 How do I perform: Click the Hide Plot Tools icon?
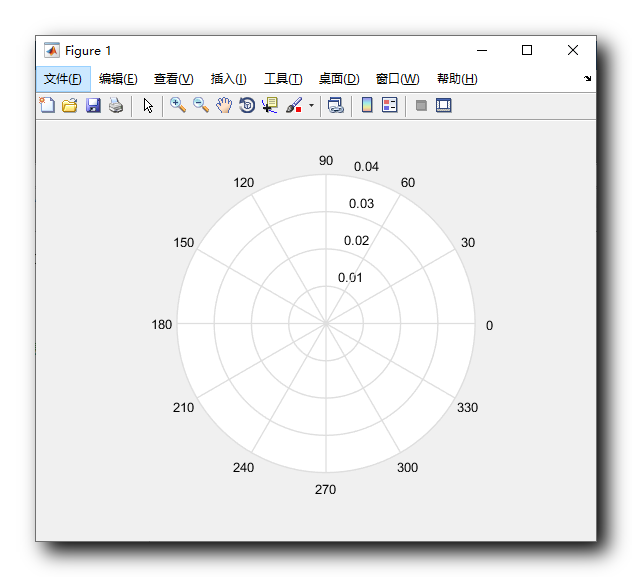pyautogui.click(x=421, y=106)
